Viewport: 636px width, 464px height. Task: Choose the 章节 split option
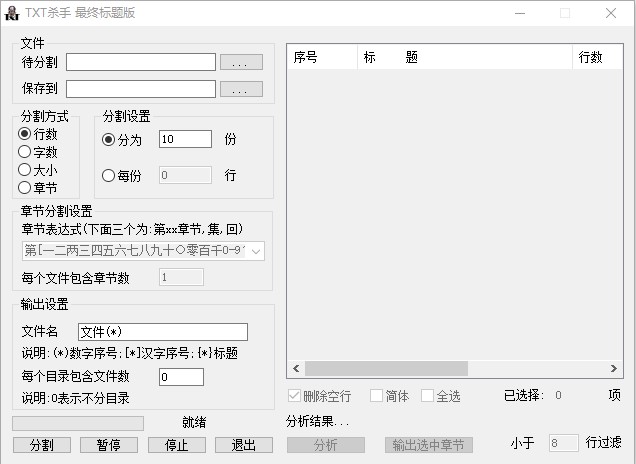pos(25,187)
